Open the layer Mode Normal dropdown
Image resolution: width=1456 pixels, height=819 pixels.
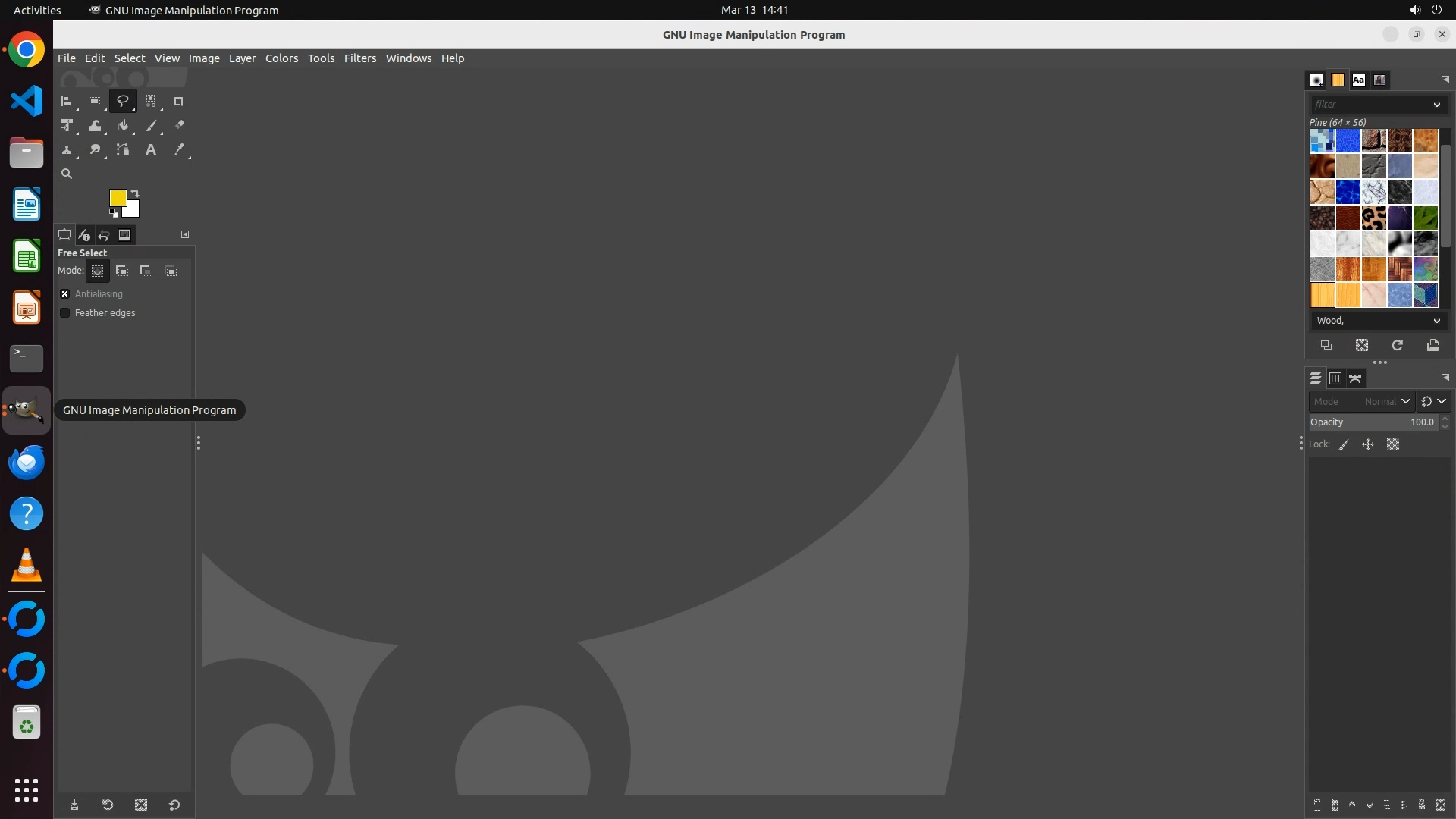click(1386, 401)
